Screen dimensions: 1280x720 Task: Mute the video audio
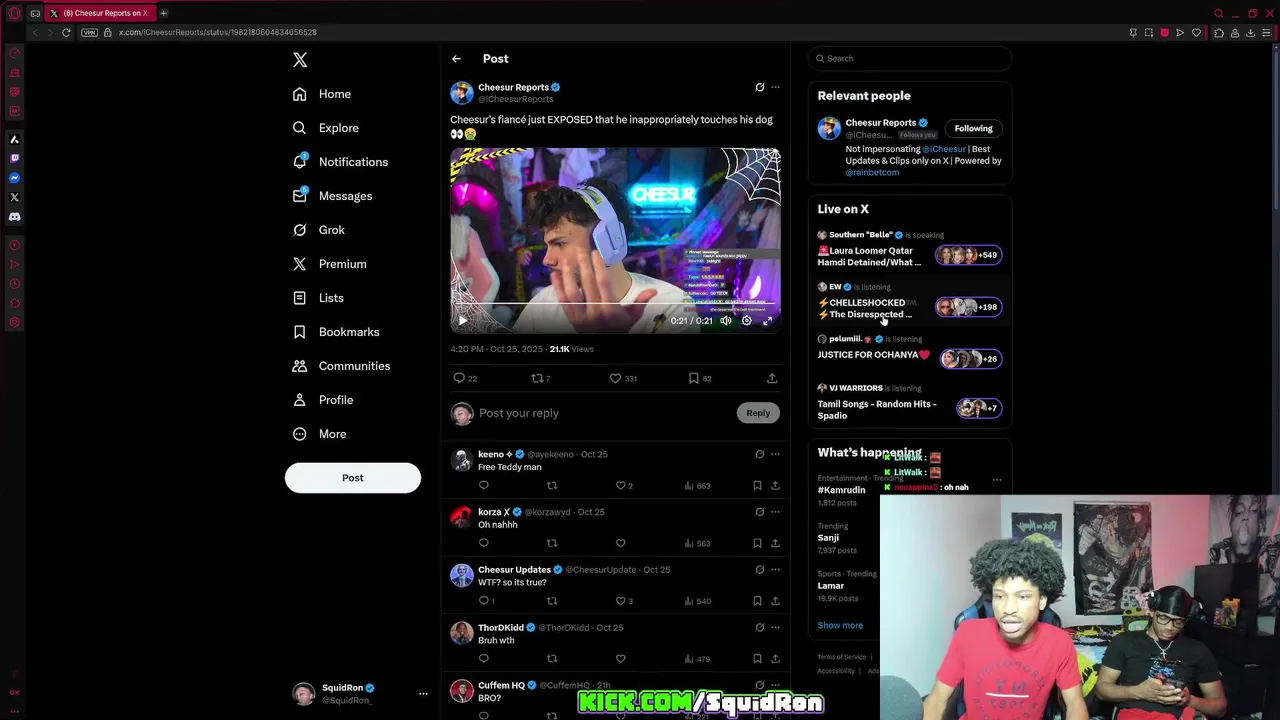pos(726,321)
